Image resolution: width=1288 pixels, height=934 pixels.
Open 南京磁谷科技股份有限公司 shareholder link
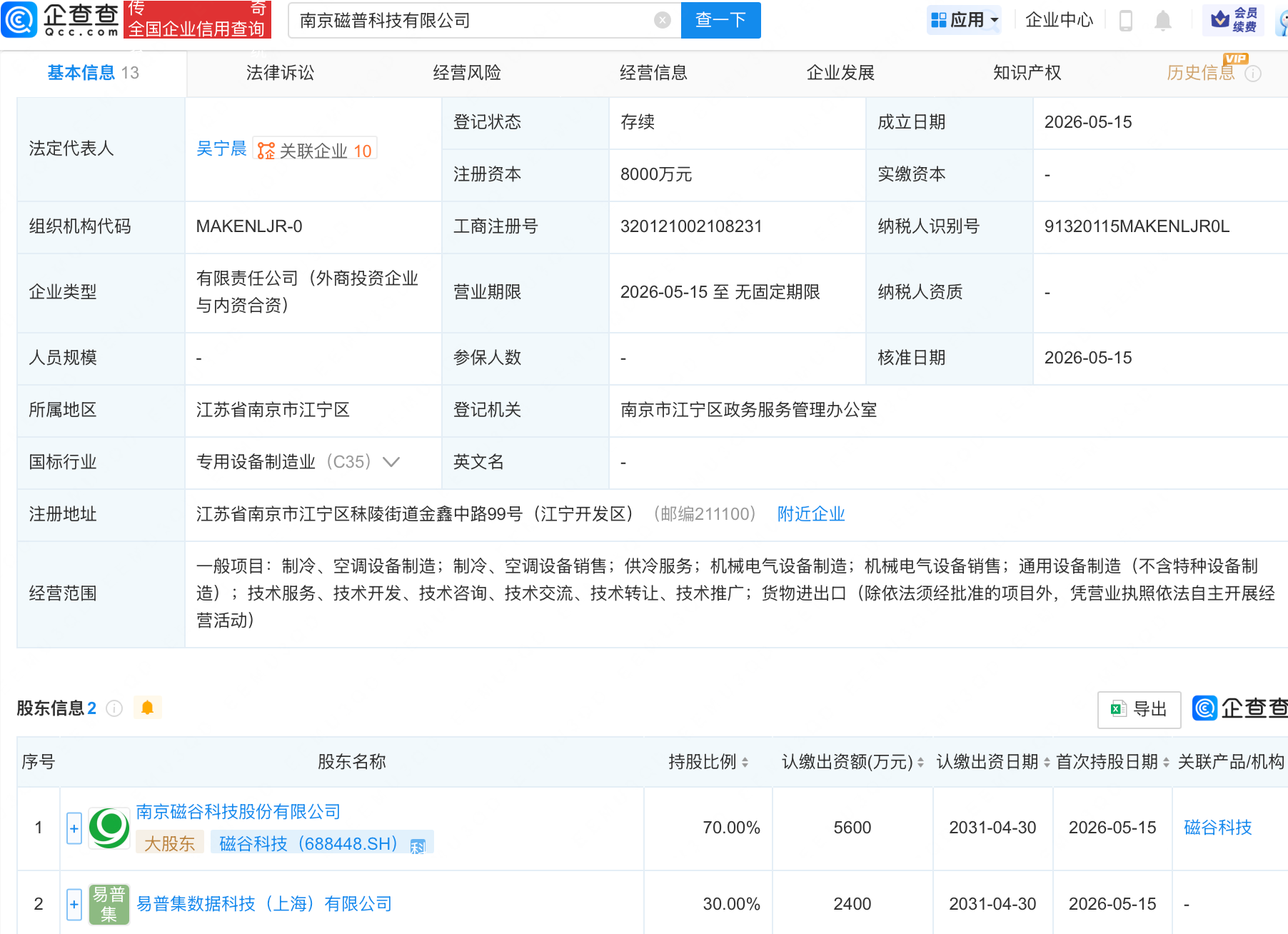tap(238, 812)
